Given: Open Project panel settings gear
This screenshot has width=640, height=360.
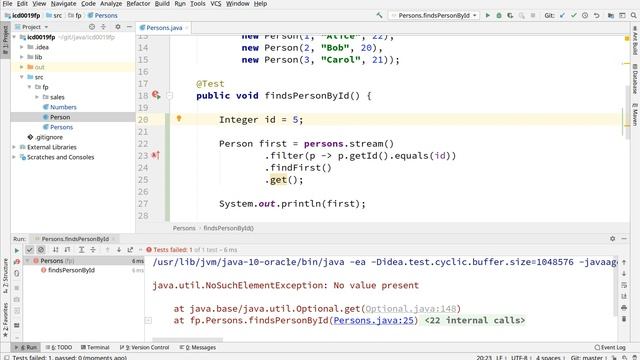Looking at the screenshot, I should (x=118, y=27).
